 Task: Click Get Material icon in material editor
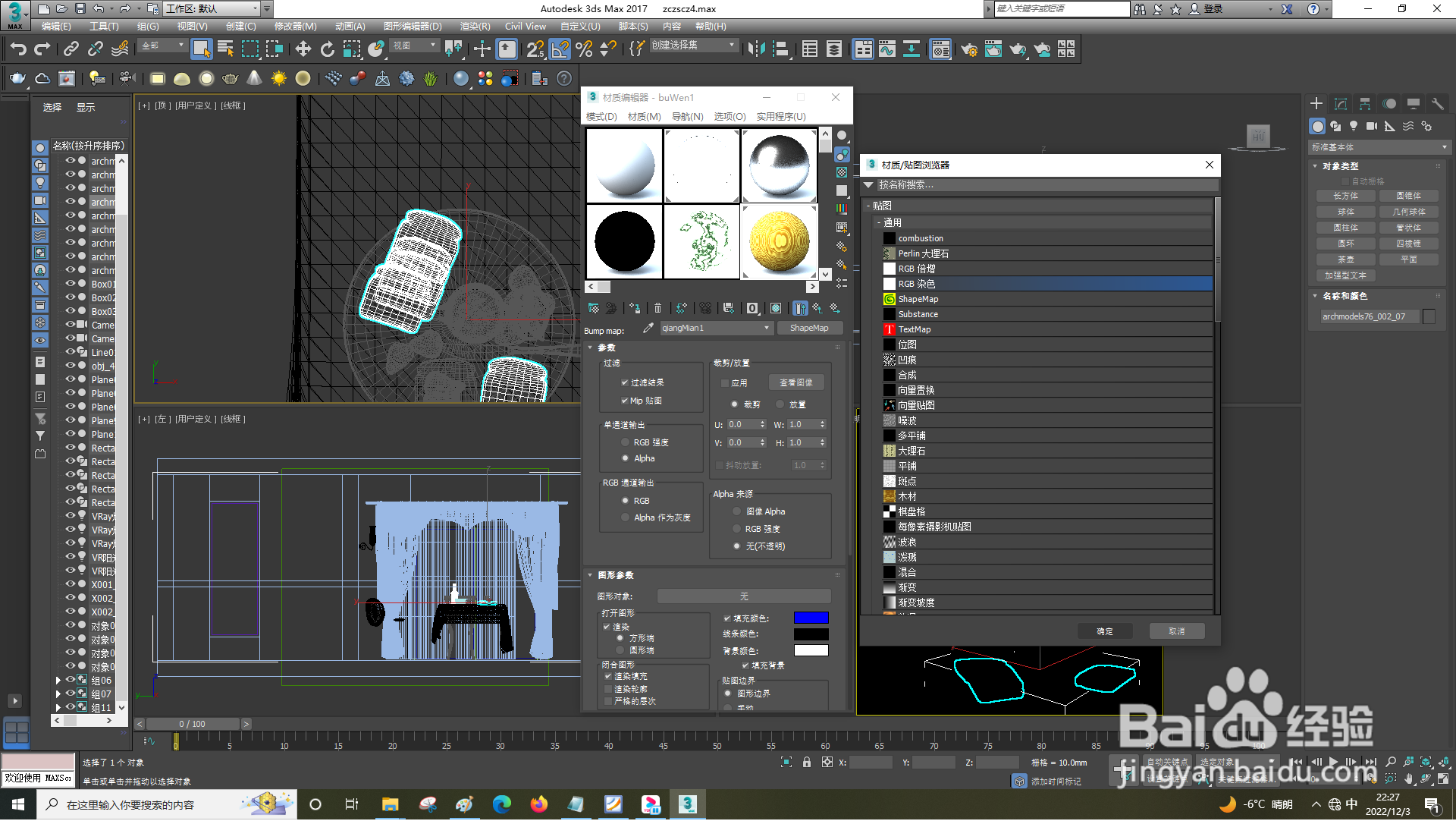594,308
